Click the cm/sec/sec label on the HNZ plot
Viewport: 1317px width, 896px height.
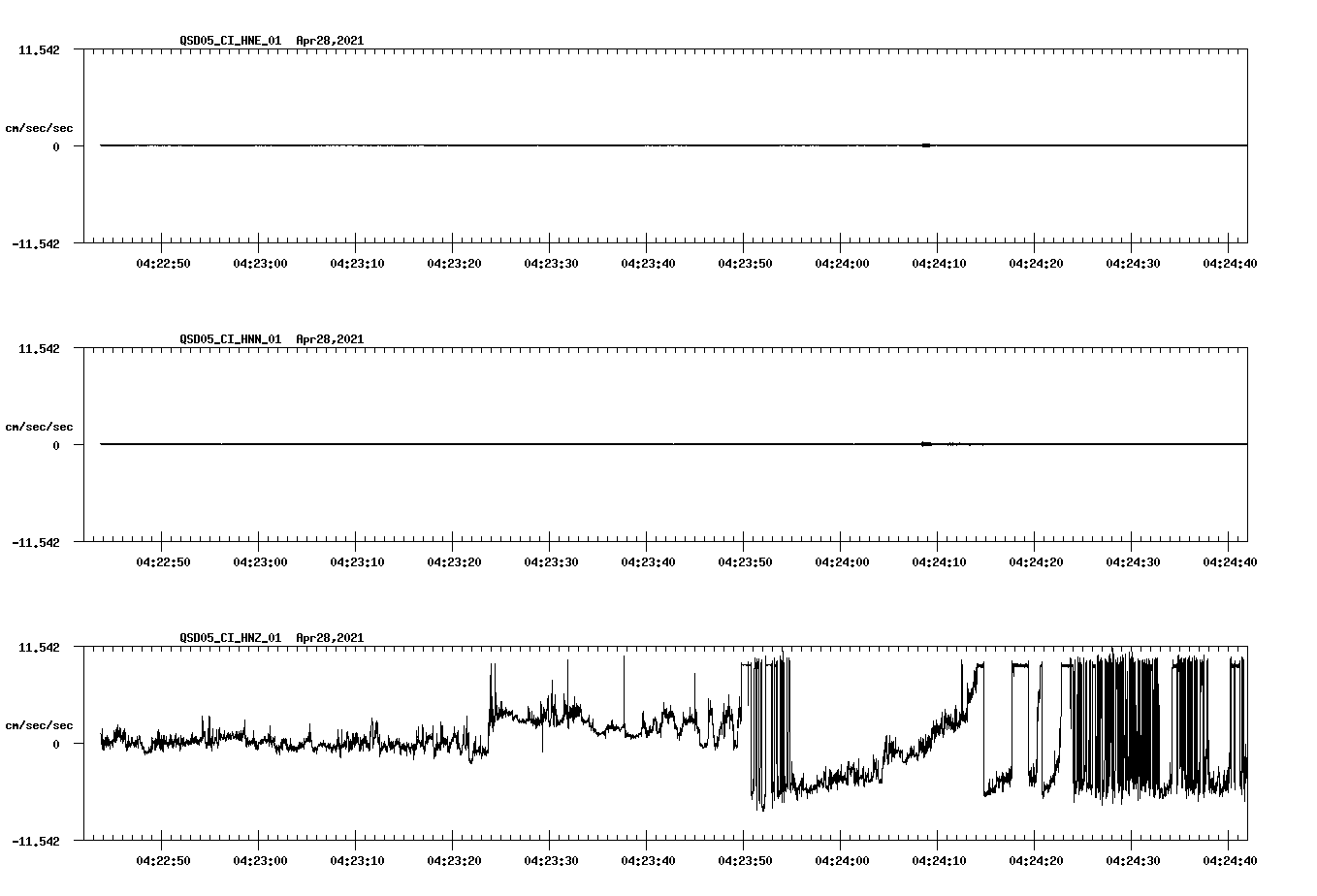[x=41, y=723]
